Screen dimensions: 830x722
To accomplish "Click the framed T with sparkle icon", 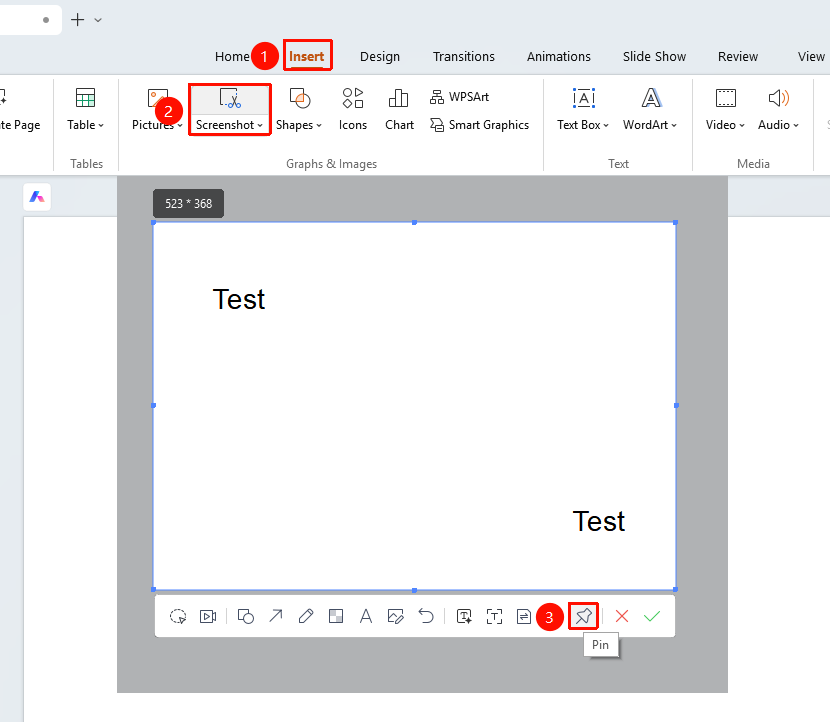I will pos(464,616).
